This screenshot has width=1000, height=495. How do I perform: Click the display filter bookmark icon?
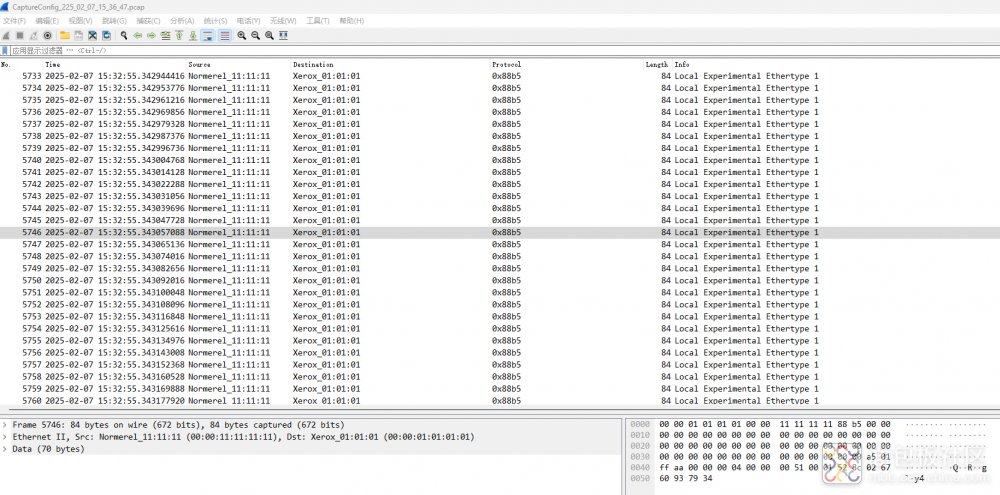click(5, 50)
